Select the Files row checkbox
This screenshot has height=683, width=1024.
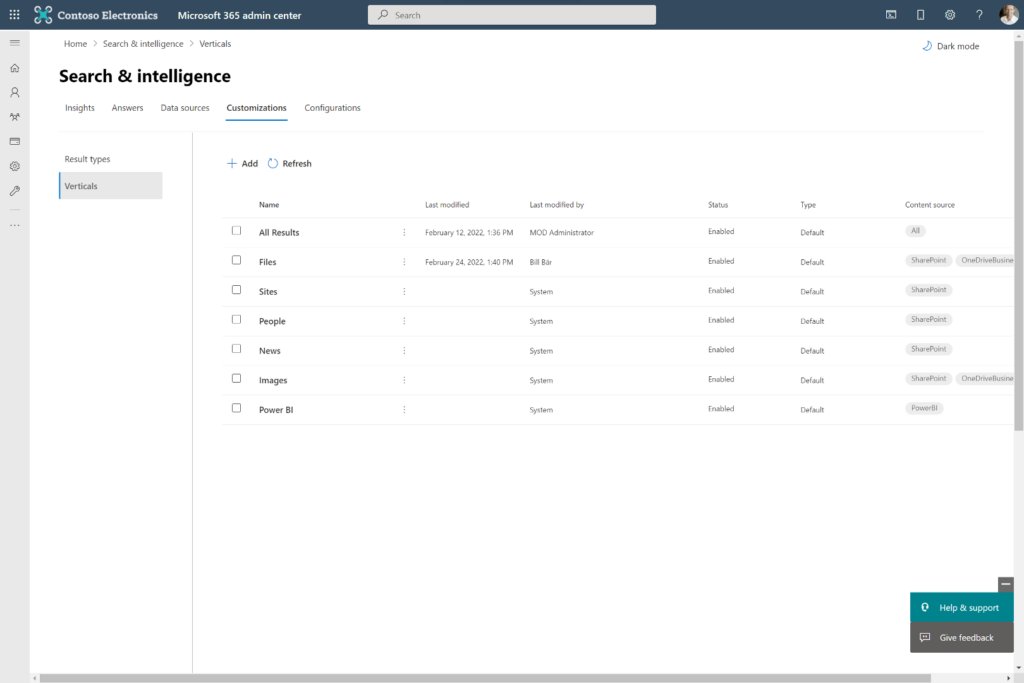236,260
